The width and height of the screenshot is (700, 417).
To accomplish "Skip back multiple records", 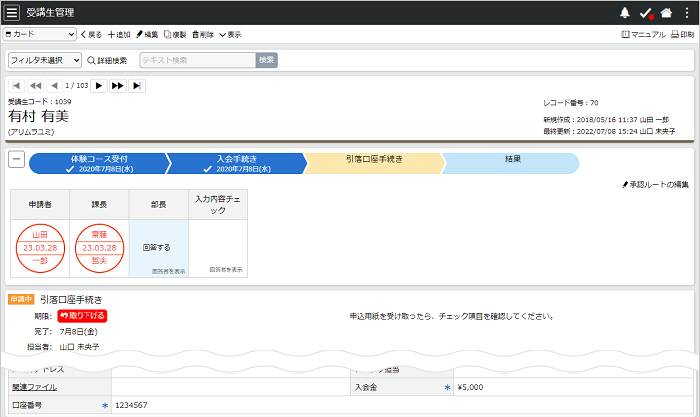I will click(36, 86).
